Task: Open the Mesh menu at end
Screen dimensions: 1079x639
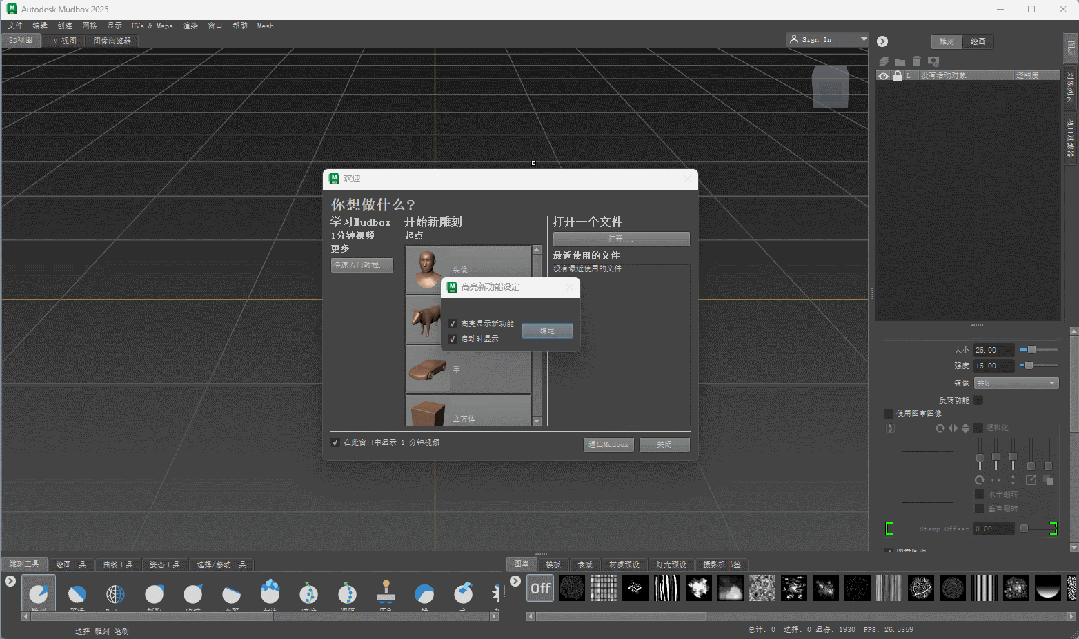Action: 265,25
